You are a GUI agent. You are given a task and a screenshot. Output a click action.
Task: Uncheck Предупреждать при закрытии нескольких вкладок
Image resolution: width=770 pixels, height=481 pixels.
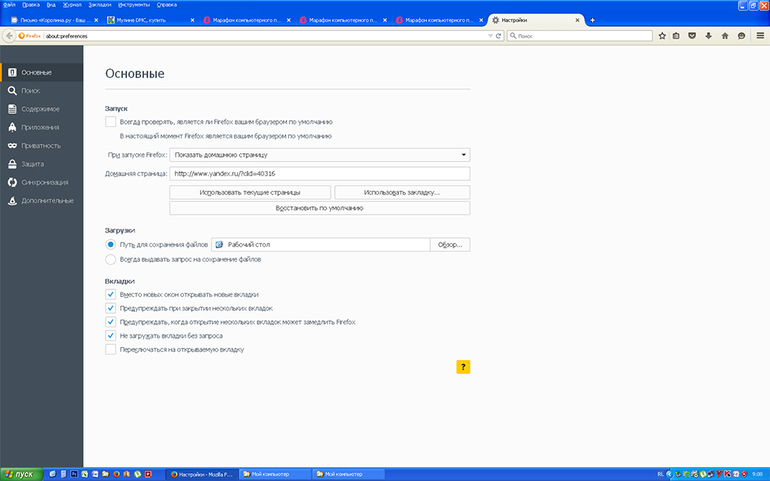[x=110, y=309]
